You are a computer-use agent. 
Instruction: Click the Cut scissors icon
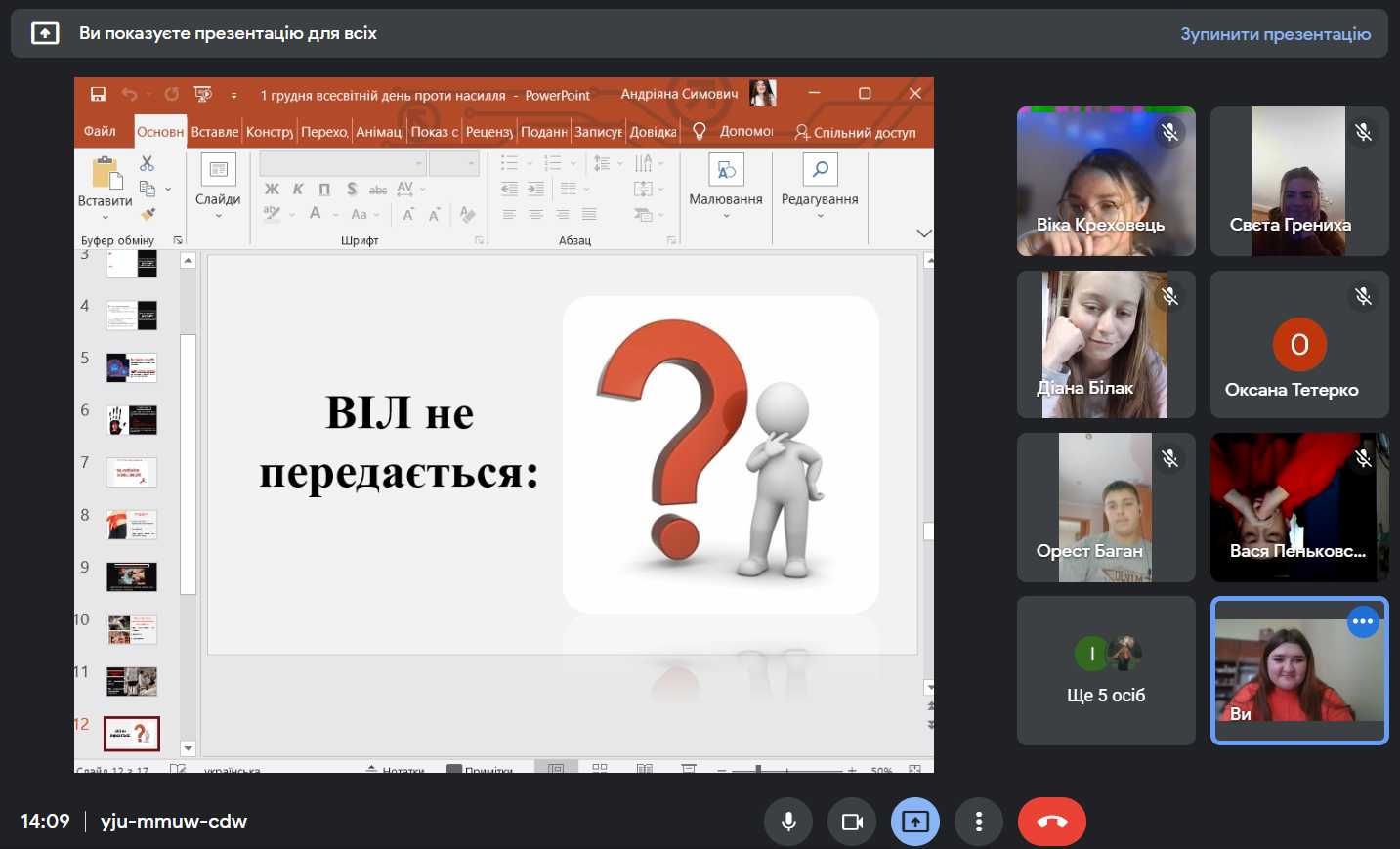point(147,163)
